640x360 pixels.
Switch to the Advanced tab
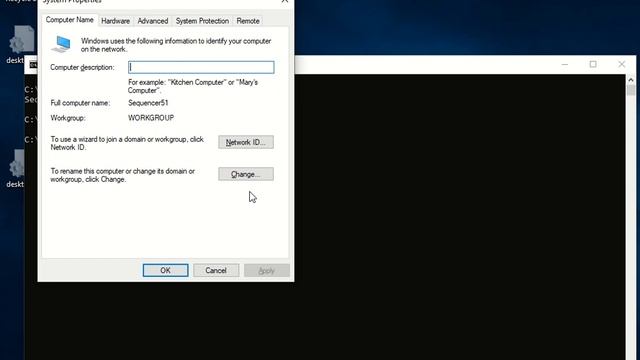[x=153, y=21]
